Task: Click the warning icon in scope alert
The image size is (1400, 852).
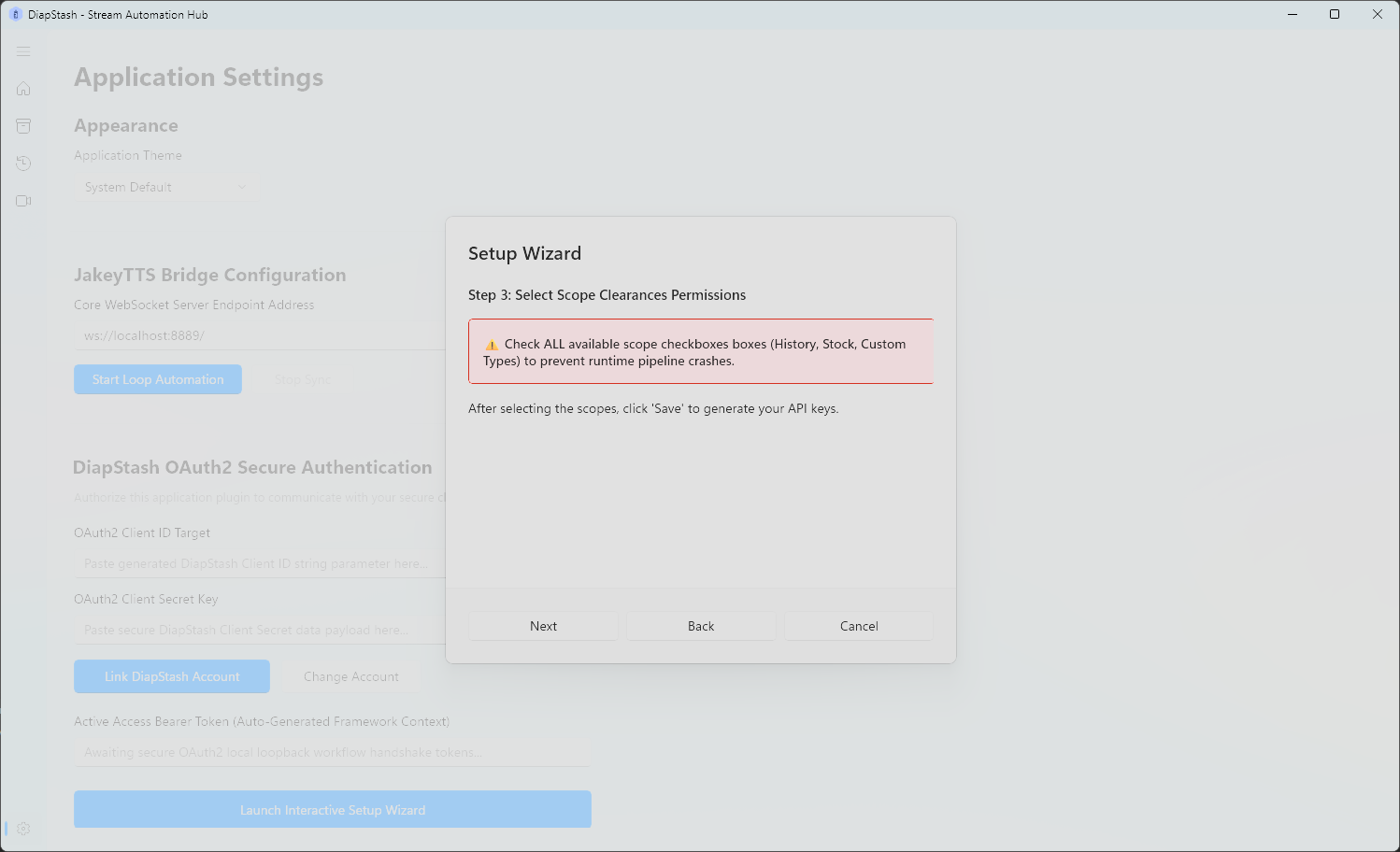Action: 492,345
